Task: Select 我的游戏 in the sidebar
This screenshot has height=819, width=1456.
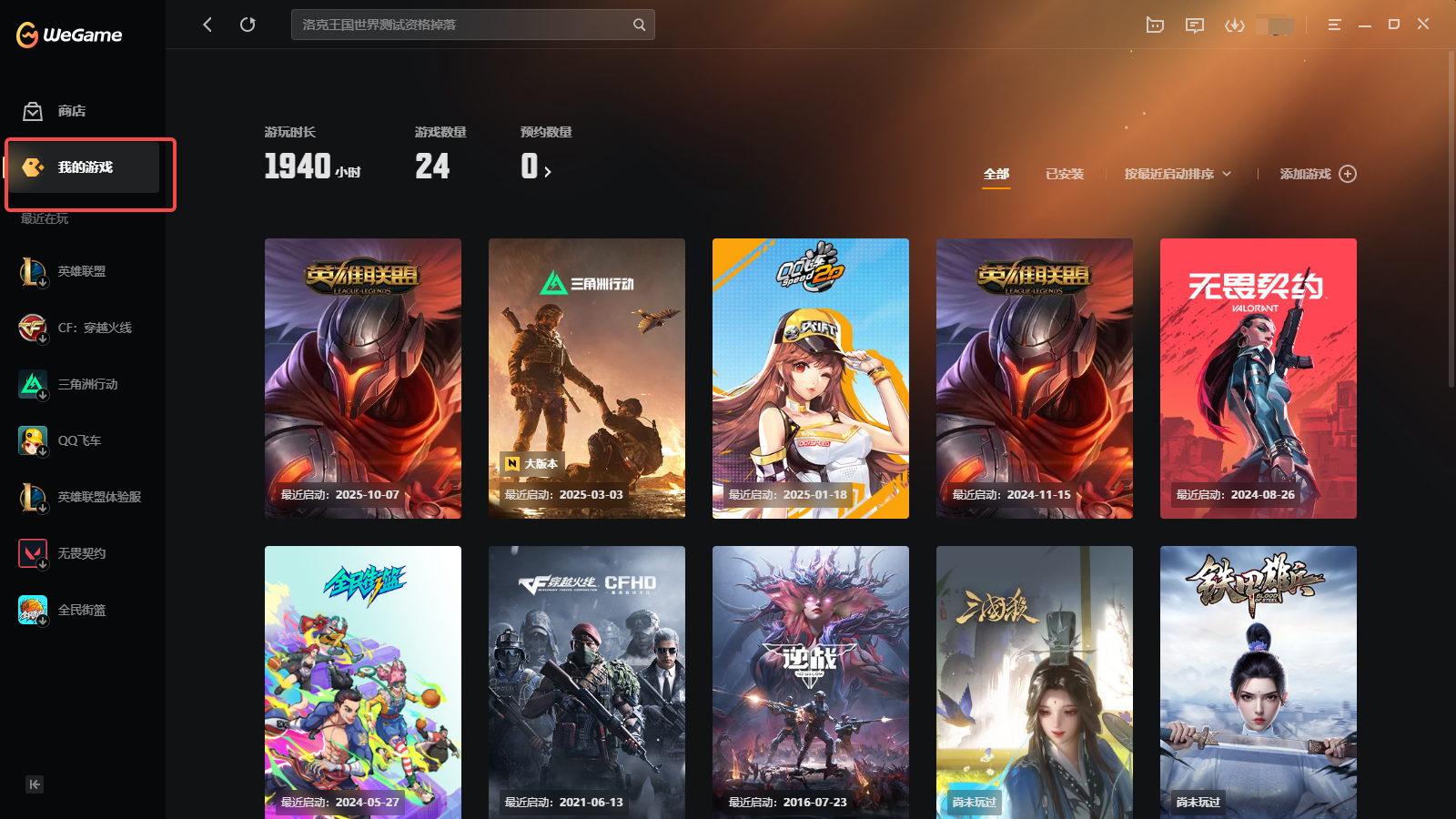Action: 85,167
